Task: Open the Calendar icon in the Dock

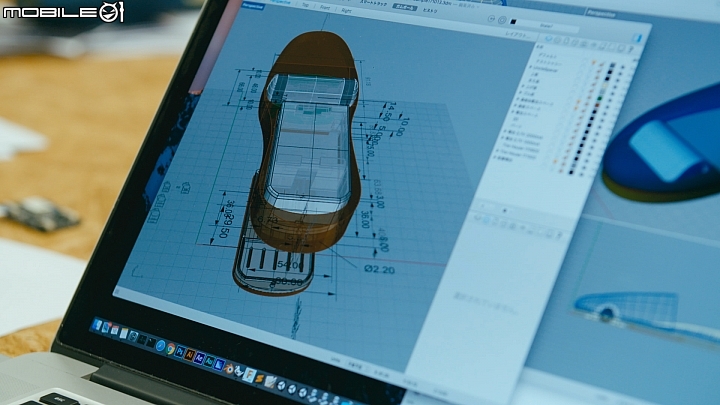Action: pyautogui.click(x=115, y=330)
